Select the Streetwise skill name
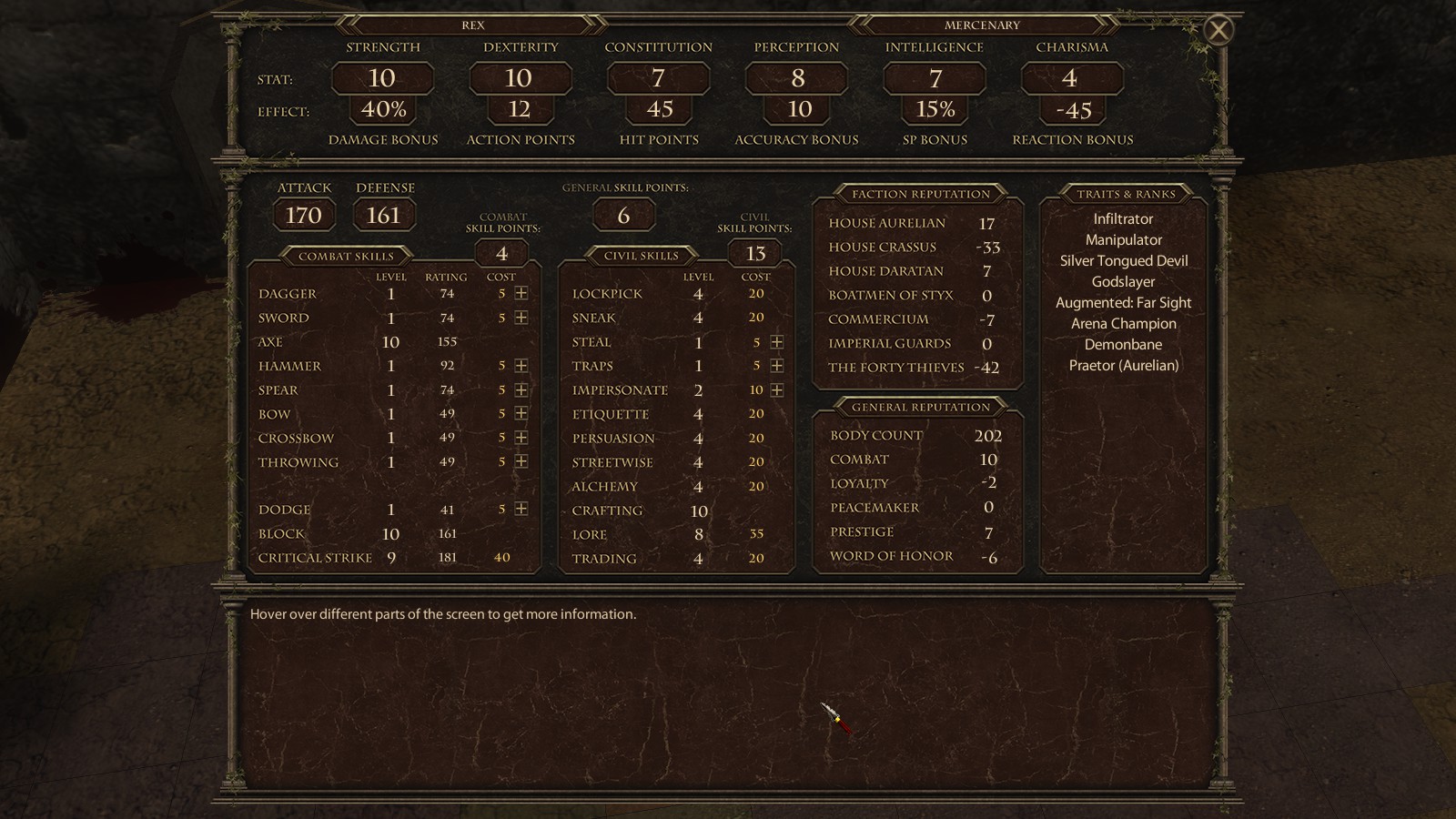The width and height of the screenshot is (1456, 819). click(612, 462)
